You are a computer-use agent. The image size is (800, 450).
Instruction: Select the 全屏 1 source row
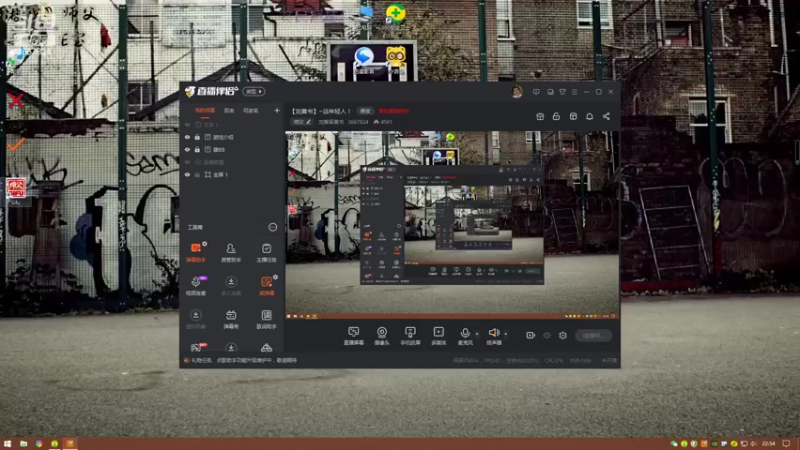pyautogui.click(x=232, y=174)
